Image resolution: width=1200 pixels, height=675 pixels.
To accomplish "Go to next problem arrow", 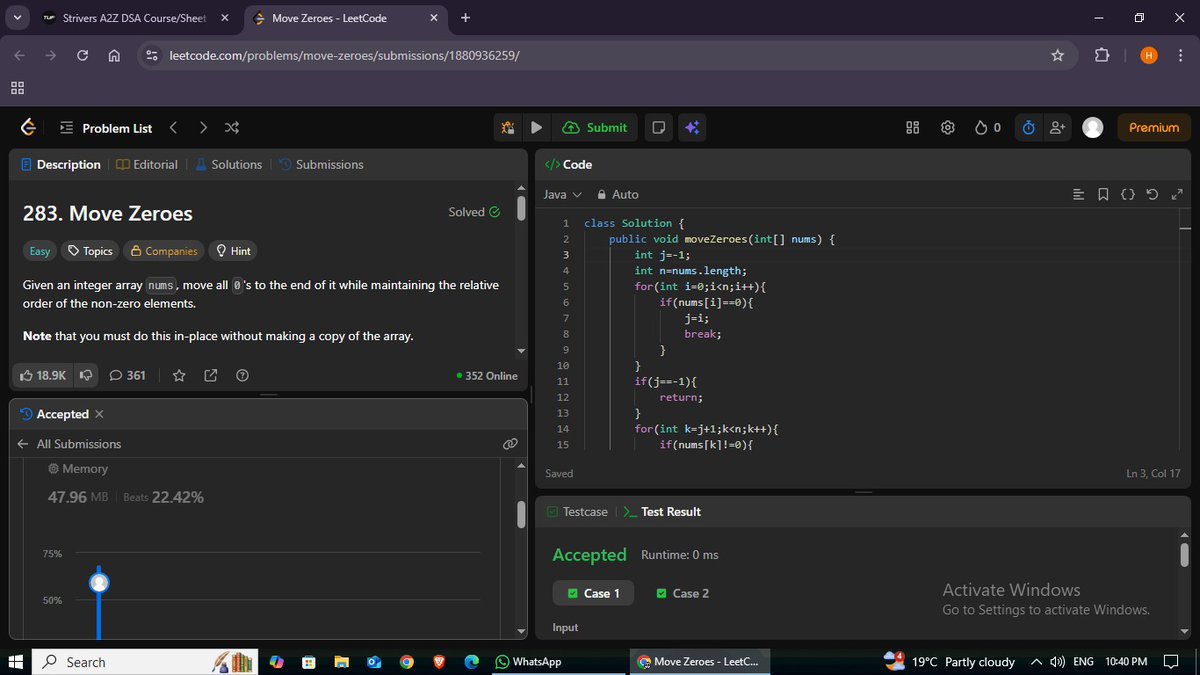I will point(203,127).
